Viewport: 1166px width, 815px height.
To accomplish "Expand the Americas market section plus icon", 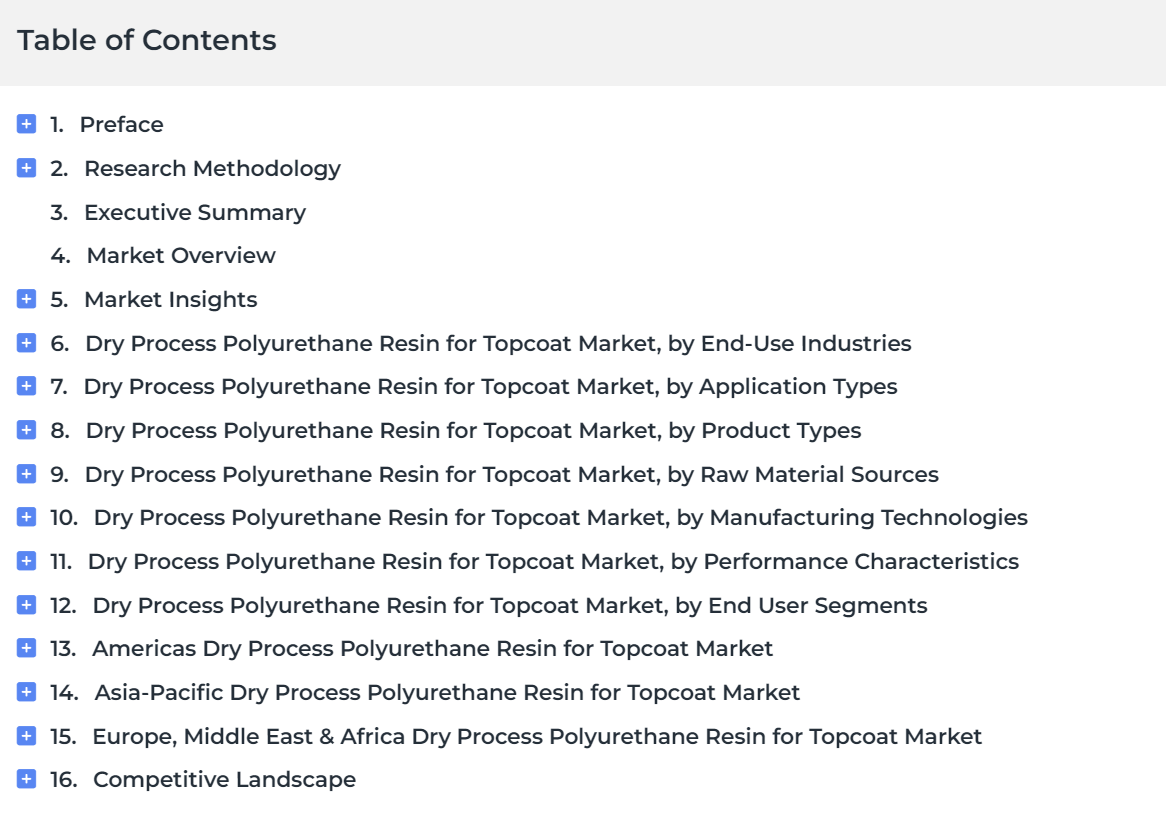I will (26, 648).
